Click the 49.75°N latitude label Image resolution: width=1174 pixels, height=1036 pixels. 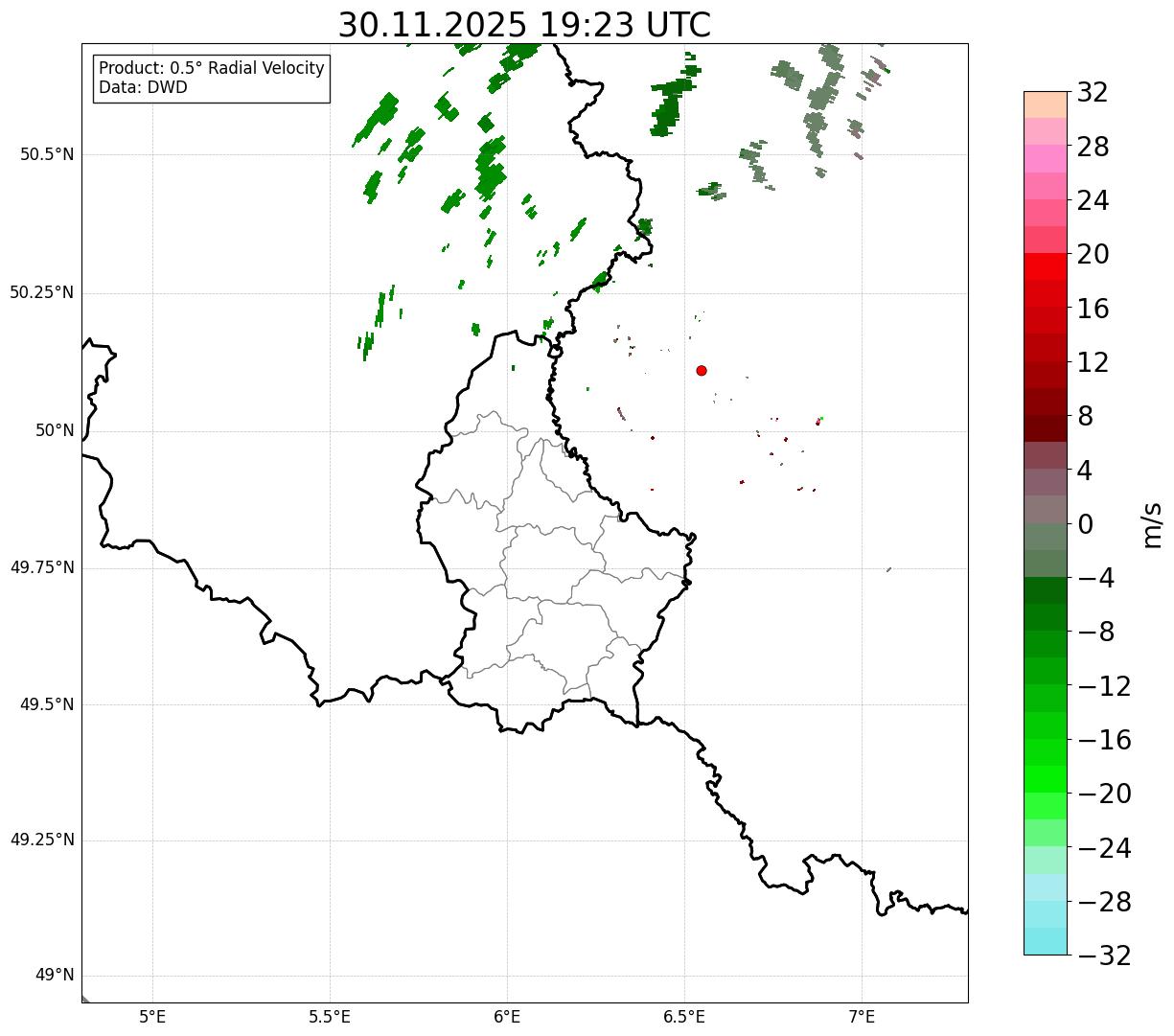pos(42,567)
